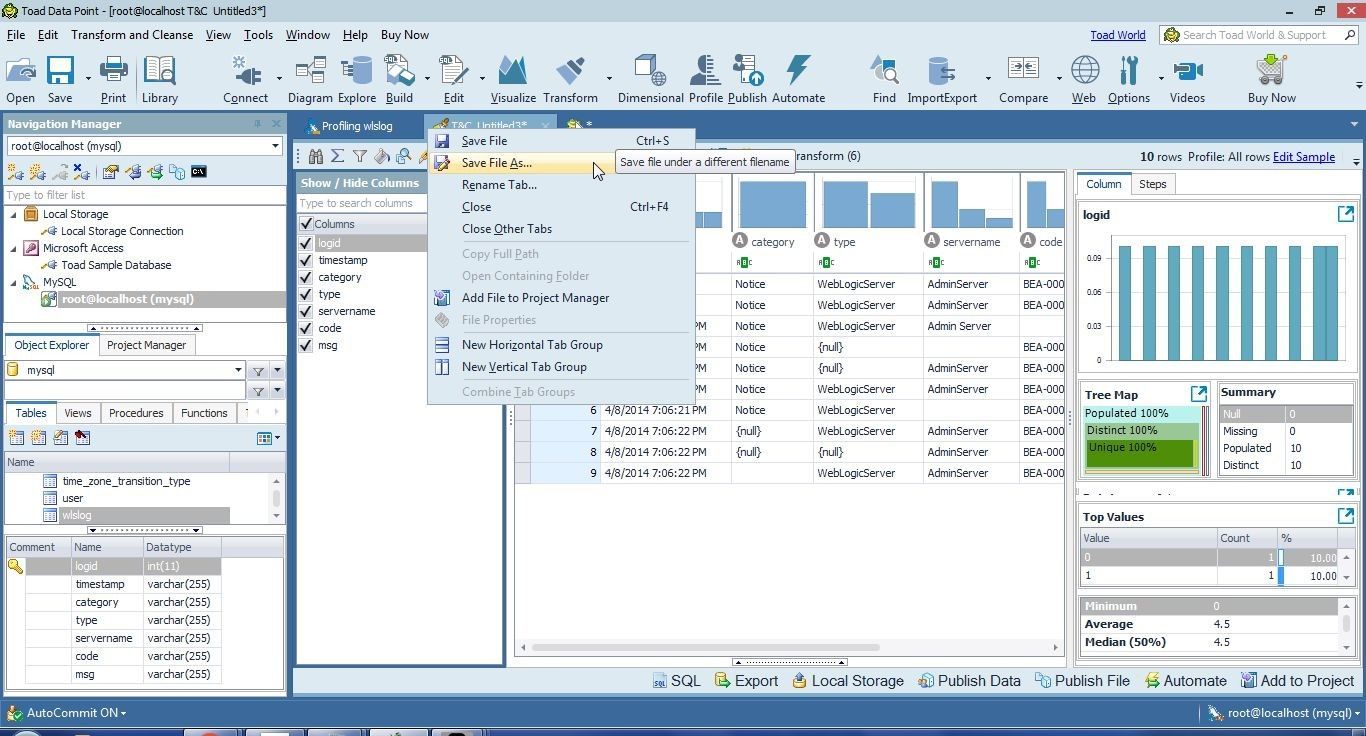1366x736 pixels.
Task: Uncheck the timestamp column checkbox
Action: [306, 260]
